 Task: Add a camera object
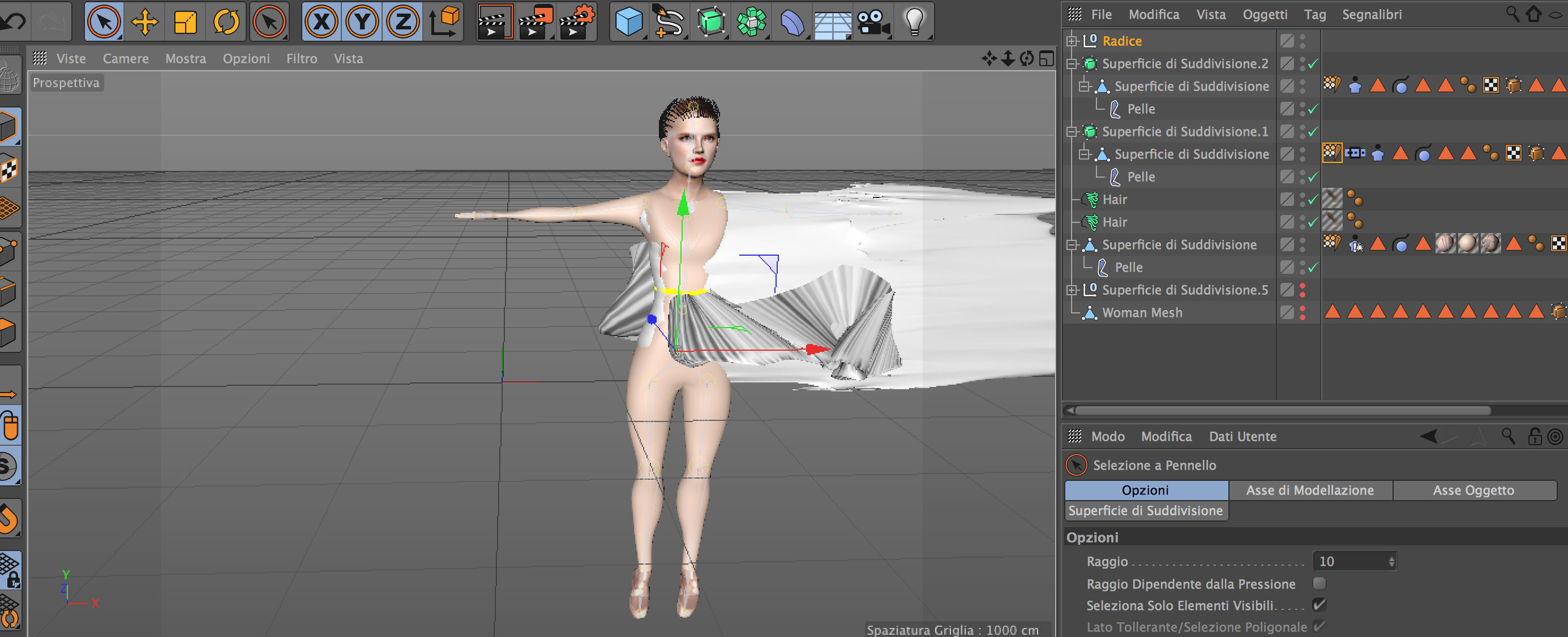point(873,22)
